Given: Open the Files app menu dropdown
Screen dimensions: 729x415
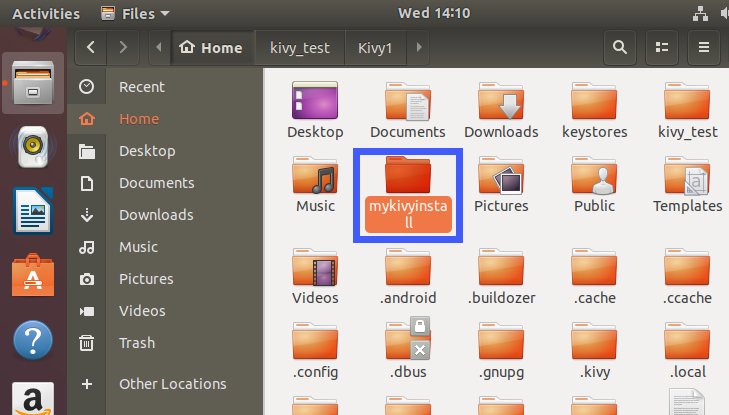Looking at the screenshot, I should click(x=135, y=13).
